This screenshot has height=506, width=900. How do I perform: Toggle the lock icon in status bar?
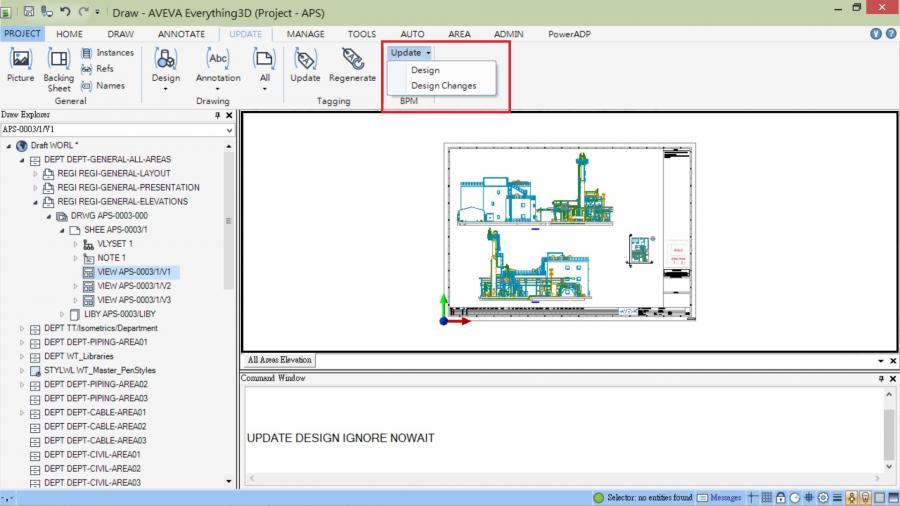pyautogui.click(x=781, y=497)
